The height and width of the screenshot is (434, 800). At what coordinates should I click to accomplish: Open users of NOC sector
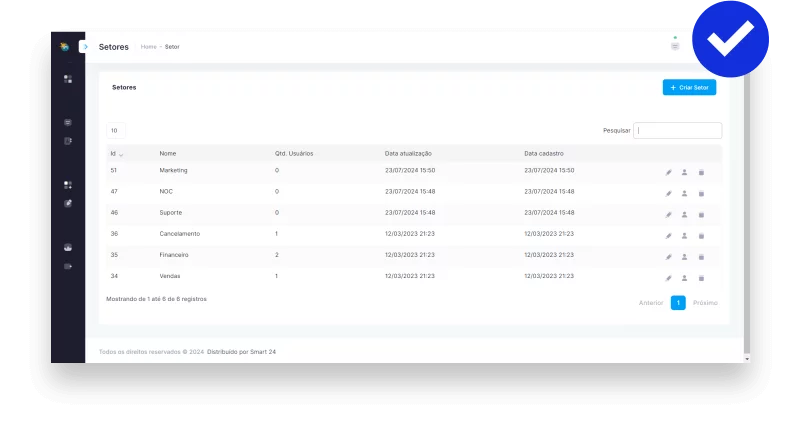click(684, 194)
